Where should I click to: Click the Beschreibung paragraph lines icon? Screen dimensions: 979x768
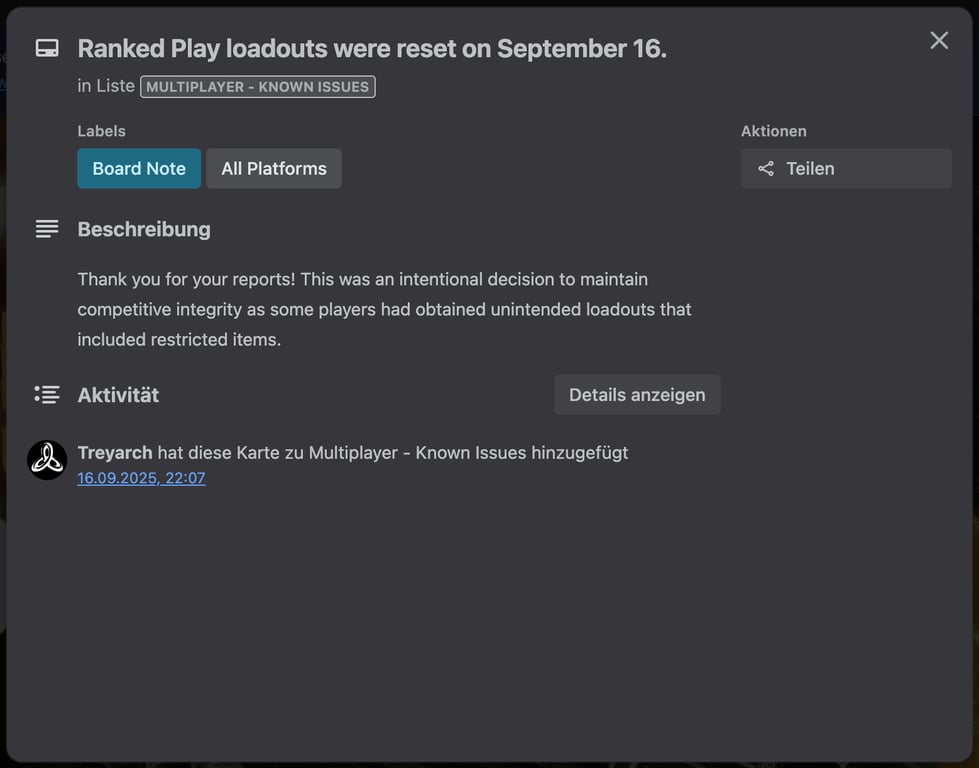[47, 229]
